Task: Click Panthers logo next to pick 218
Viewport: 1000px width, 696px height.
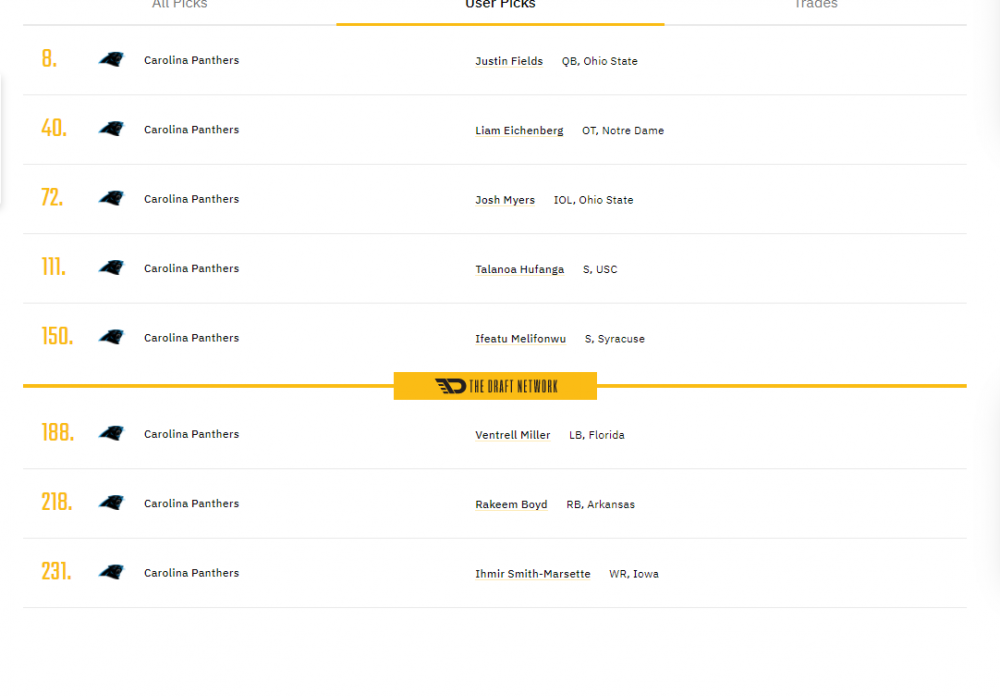Action: click(111, 503)
